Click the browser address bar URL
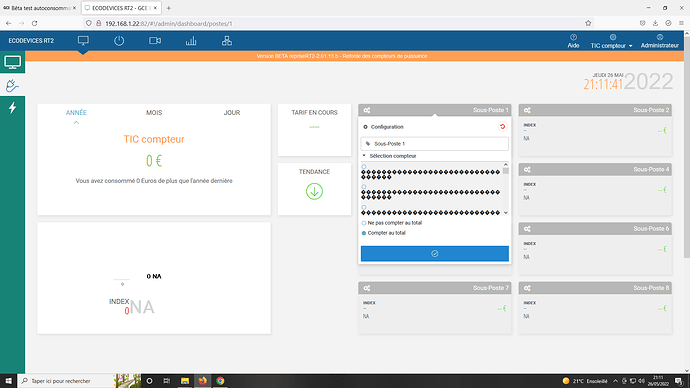 click(169, 23)
